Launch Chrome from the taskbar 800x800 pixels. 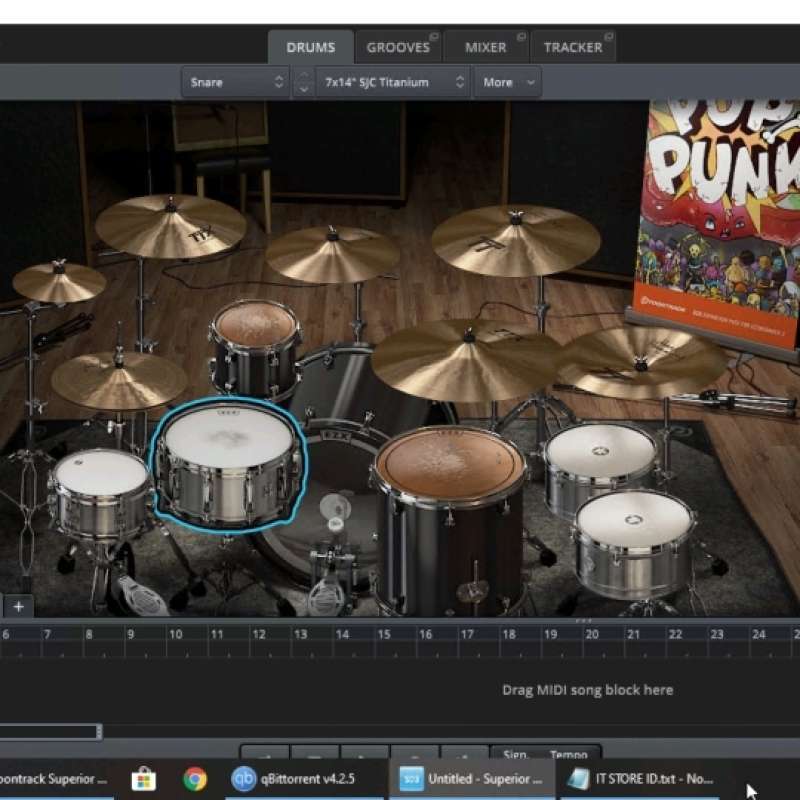(192, 778)
